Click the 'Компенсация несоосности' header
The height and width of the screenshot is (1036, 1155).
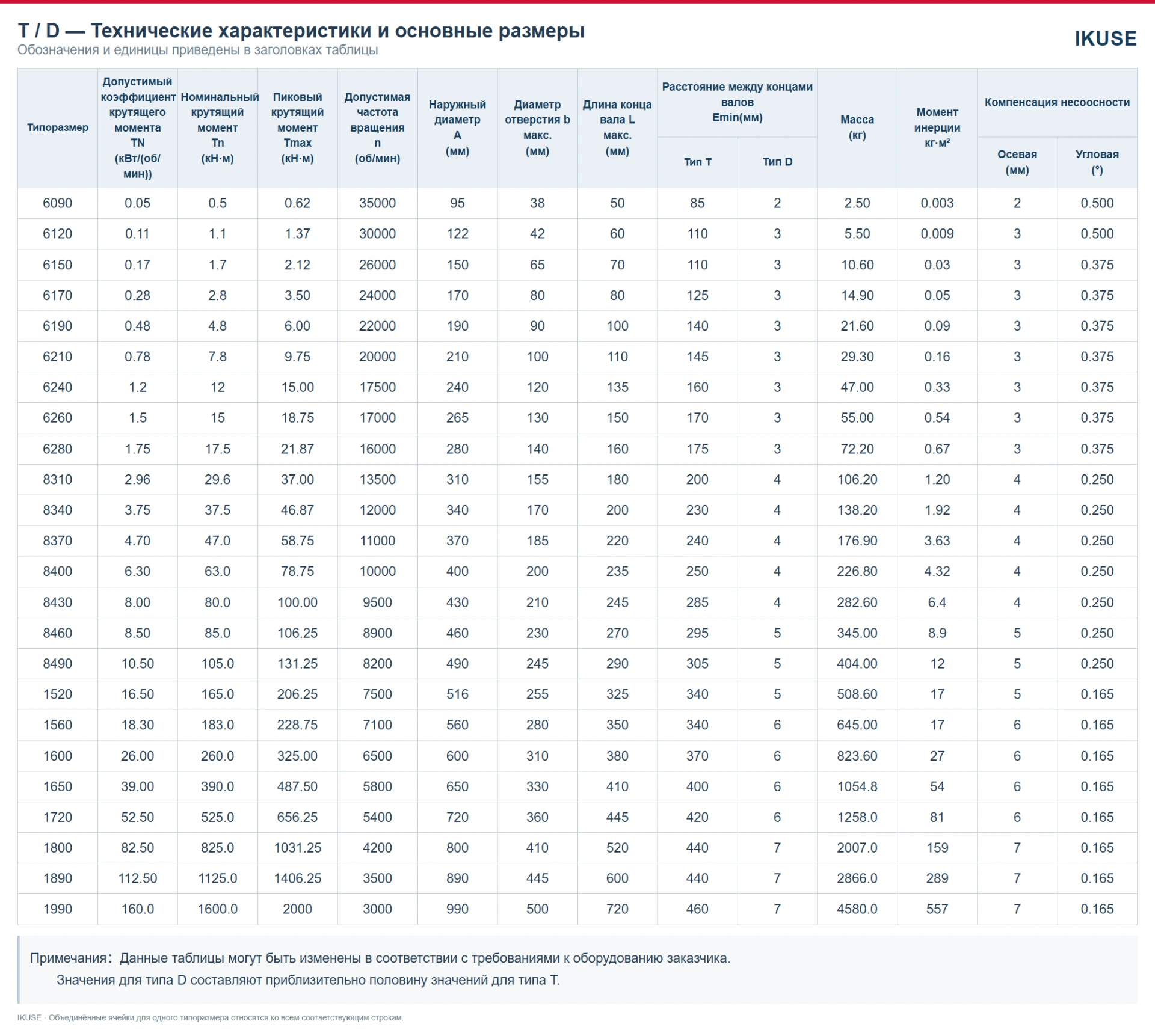click(1057, 102)
